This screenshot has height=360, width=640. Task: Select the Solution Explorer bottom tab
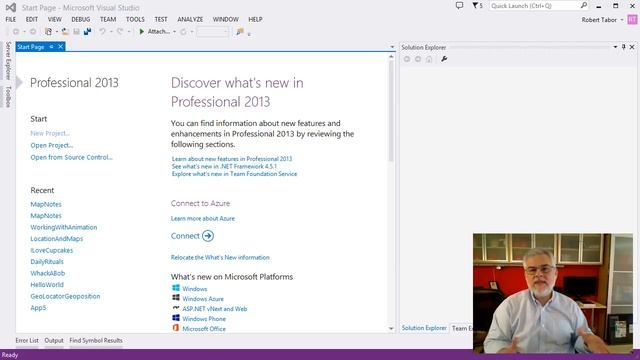(x=424, y=328)
